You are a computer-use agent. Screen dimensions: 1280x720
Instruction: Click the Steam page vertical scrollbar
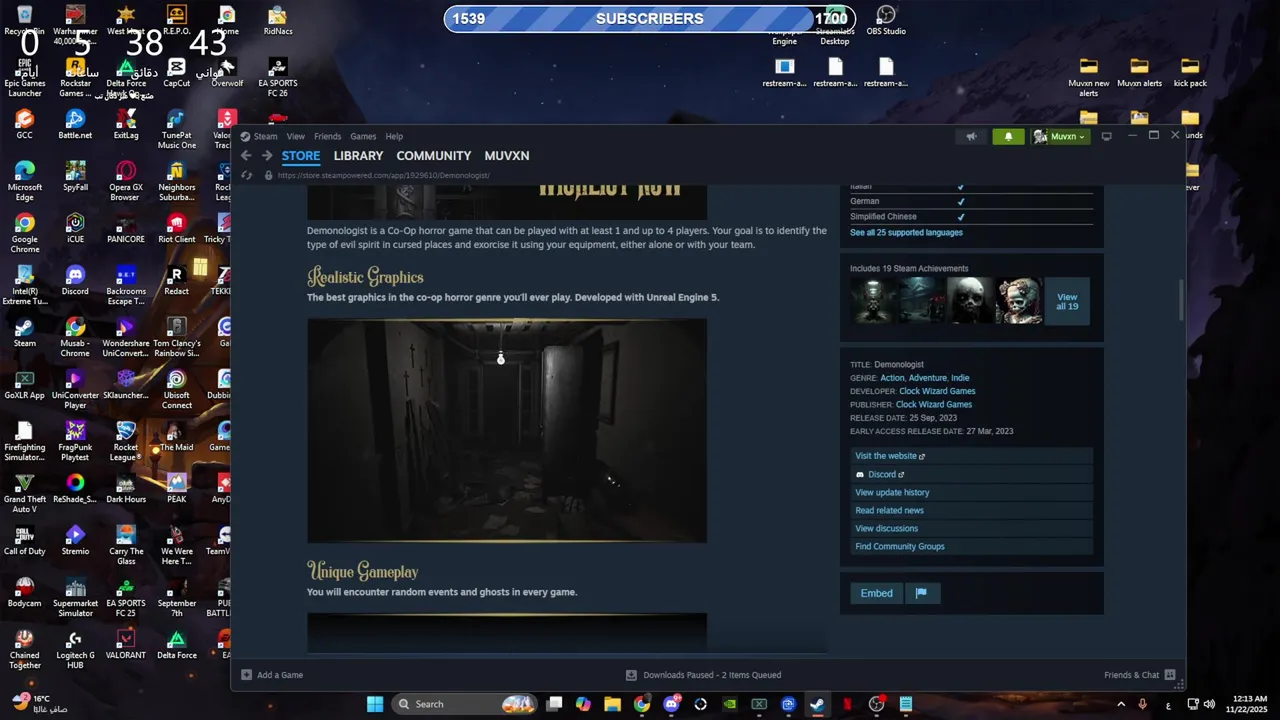tap(1181, 300)
